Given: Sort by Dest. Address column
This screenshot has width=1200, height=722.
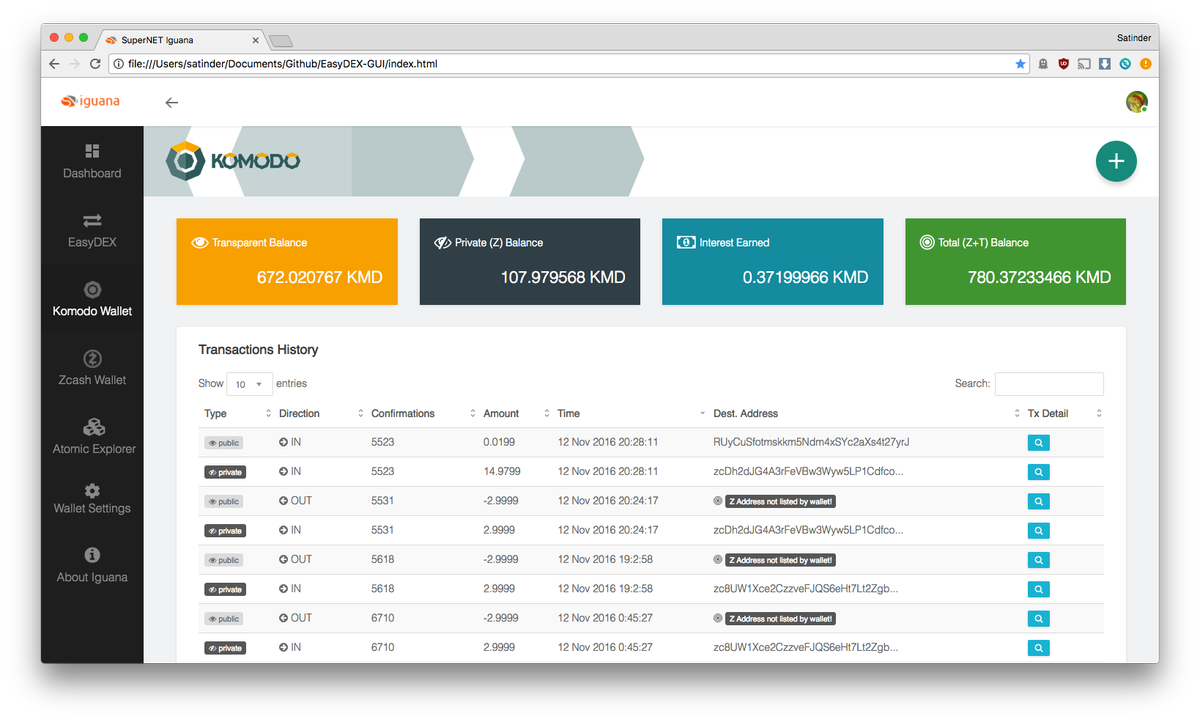Looking at the screenshot, I should [x=865, y=413].
